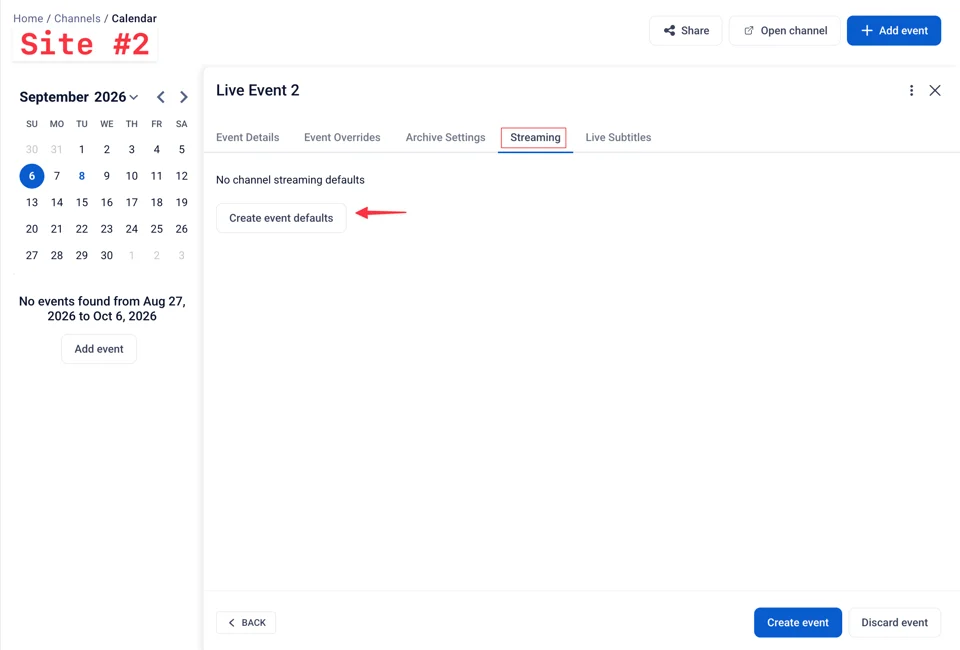The image size is (960, 650).
Task: Click Add event below the no-events message
Action: point(99,349)
